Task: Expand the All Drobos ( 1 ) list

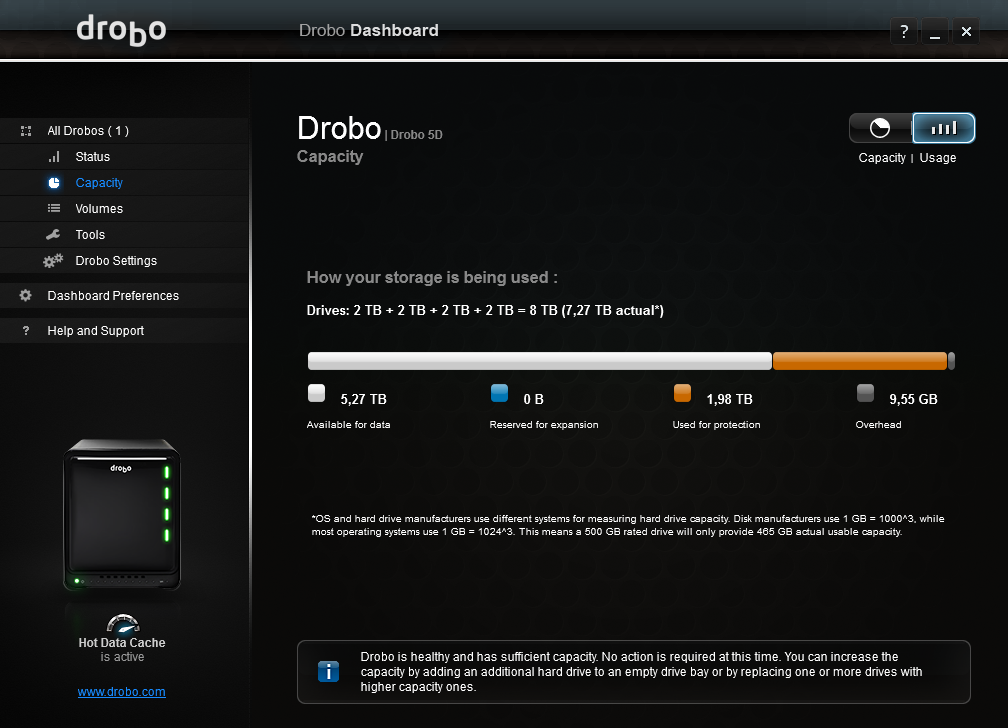Action: pyautogui.click(x=88, y=131)
